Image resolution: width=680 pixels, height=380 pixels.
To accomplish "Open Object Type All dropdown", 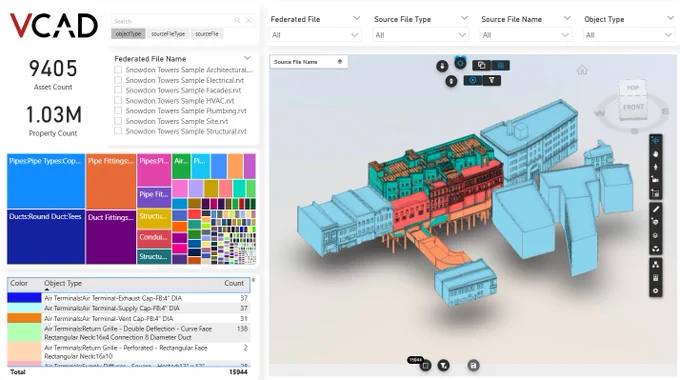I will [628, 35].
